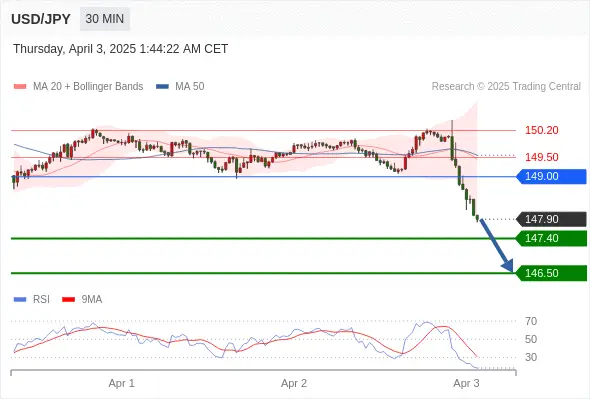Click the MA 20 + Bollinger Bands legend swatch
590x400 pixels.
click(x=20, y=87)
